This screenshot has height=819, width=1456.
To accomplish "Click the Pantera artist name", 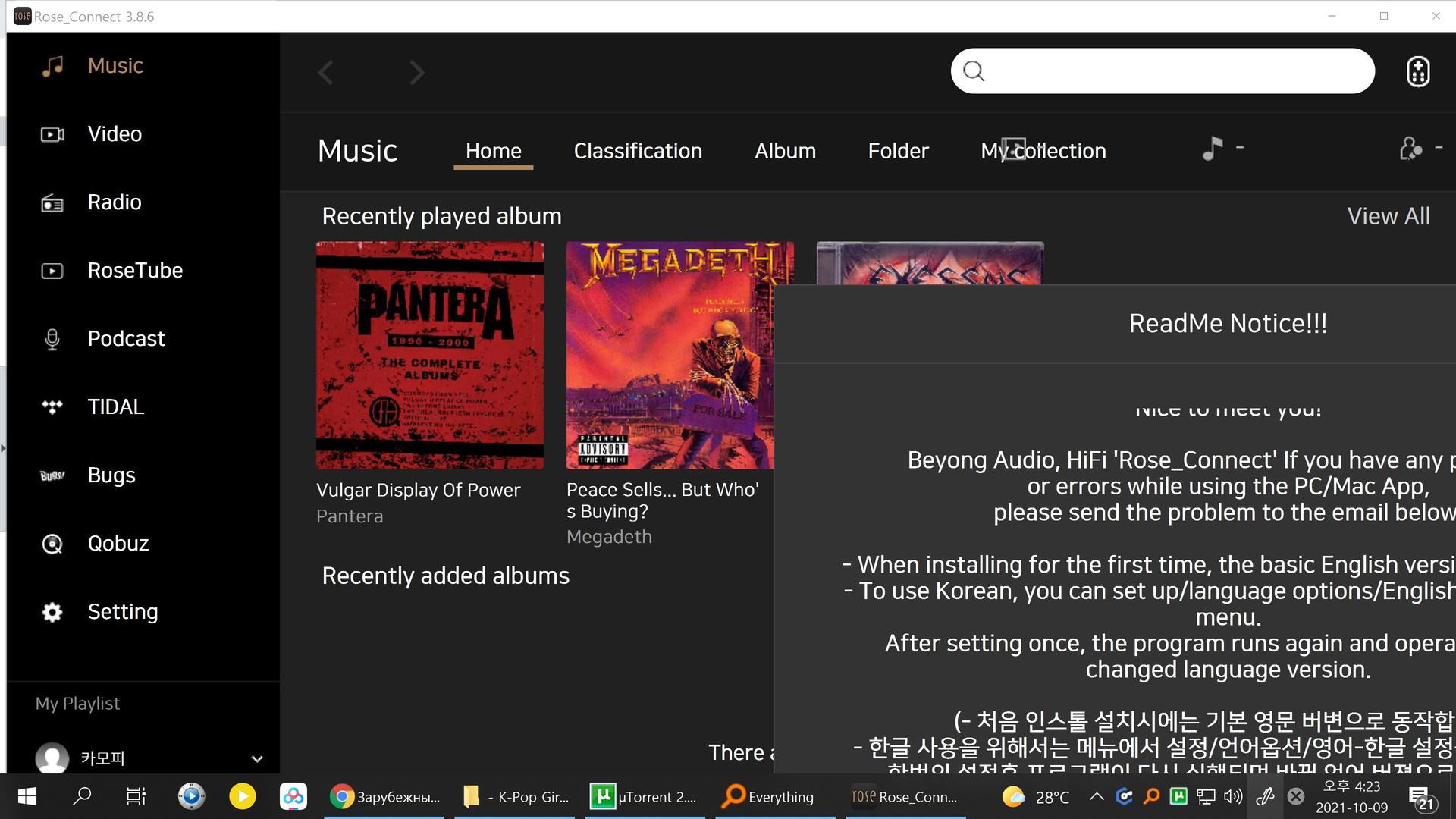I will tap(350, 516).
